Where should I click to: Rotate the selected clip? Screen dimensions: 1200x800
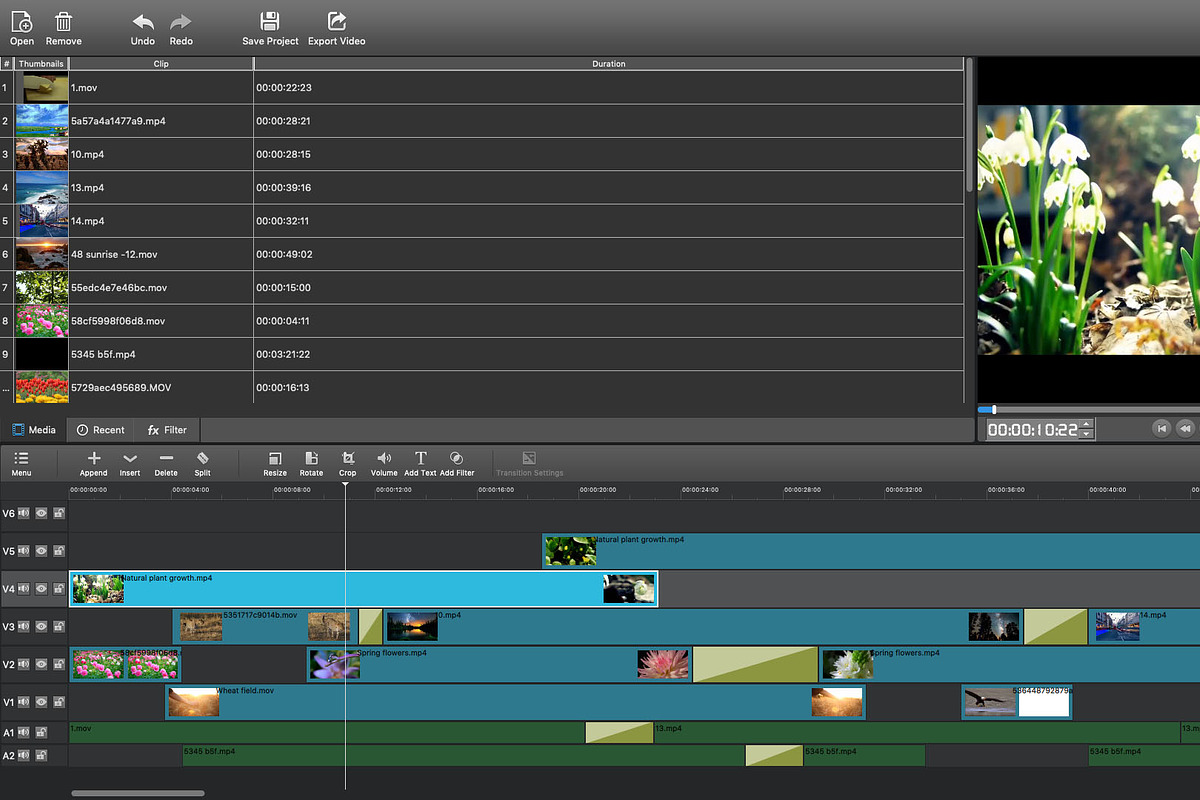(312, 458)
